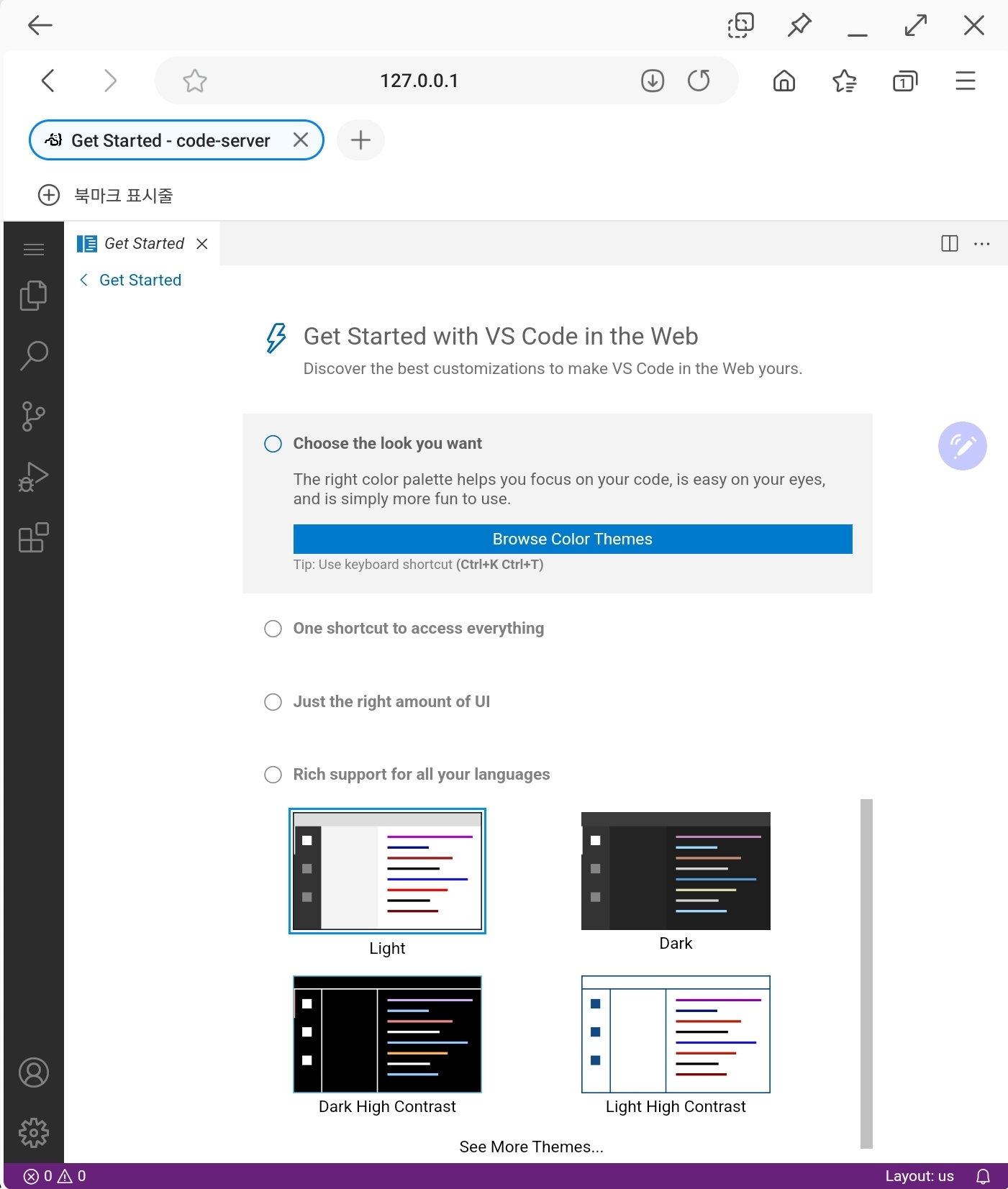Click the download icon in address bar
The image size is (1008, 1189).
(653, 81)
